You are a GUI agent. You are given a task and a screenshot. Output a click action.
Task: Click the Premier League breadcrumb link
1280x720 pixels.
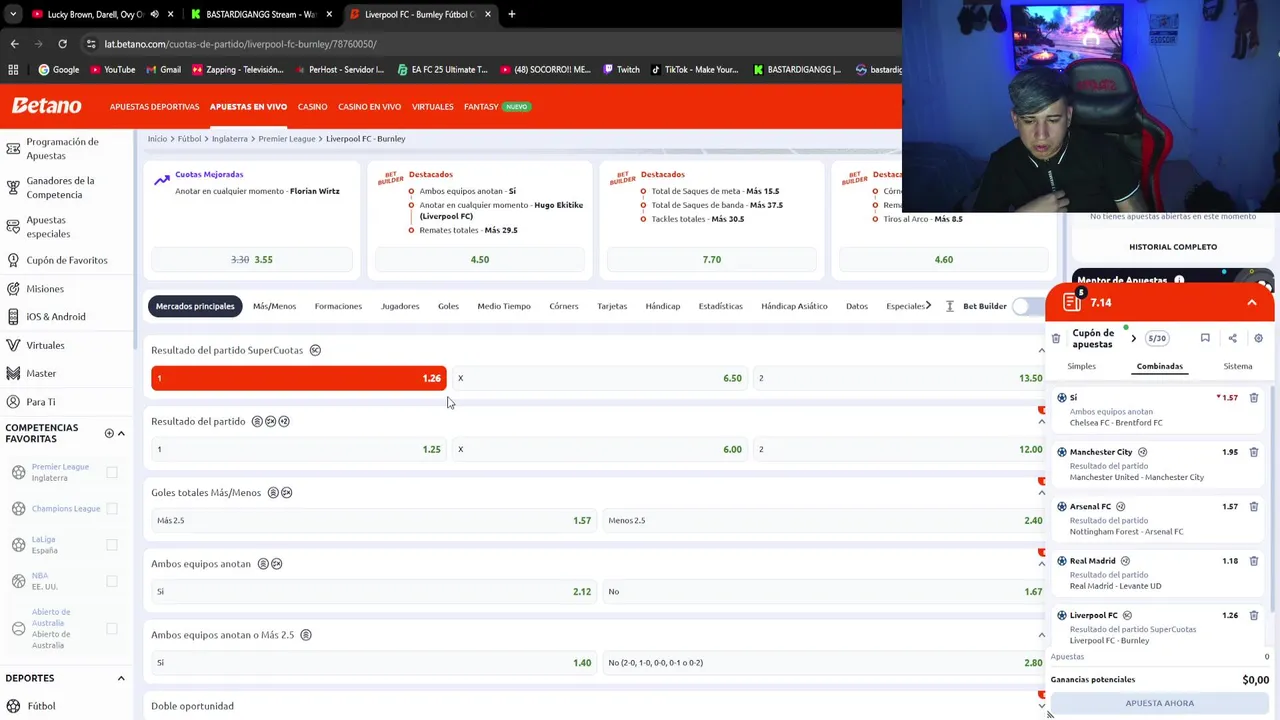pyautogui.click(x=287, y=139)
